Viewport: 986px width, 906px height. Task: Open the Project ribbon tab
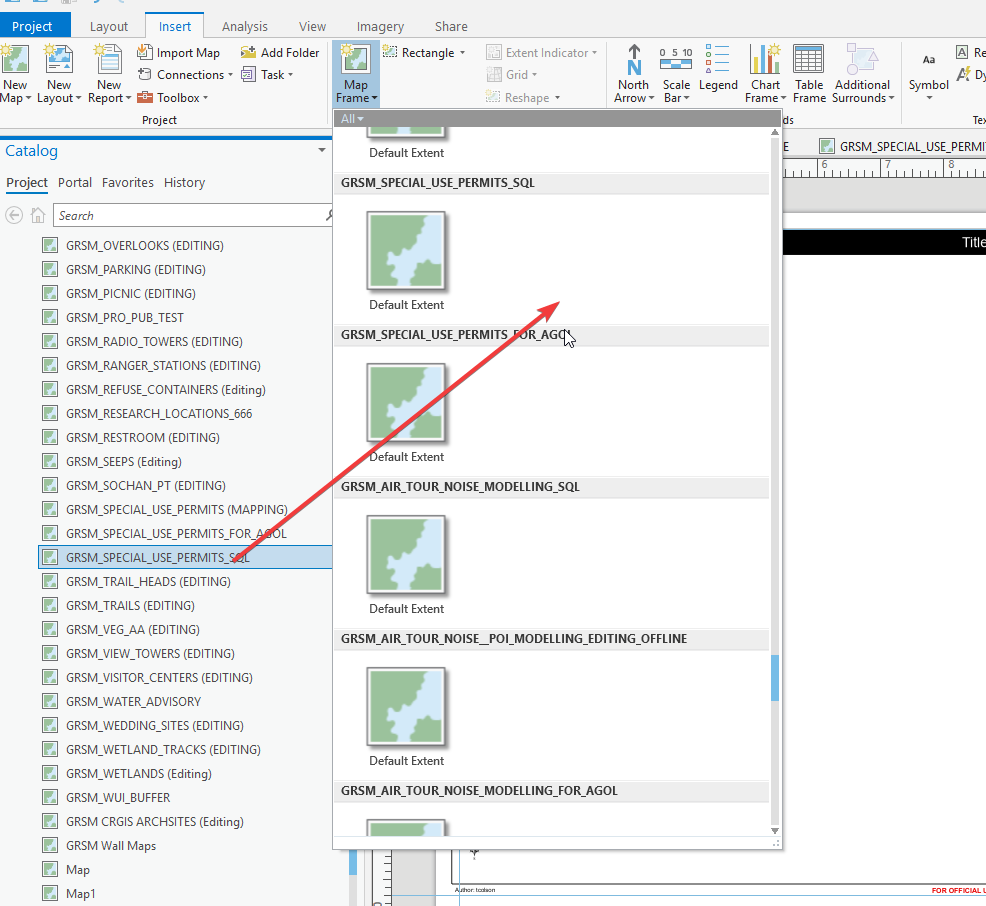click(x=32, y=26)
